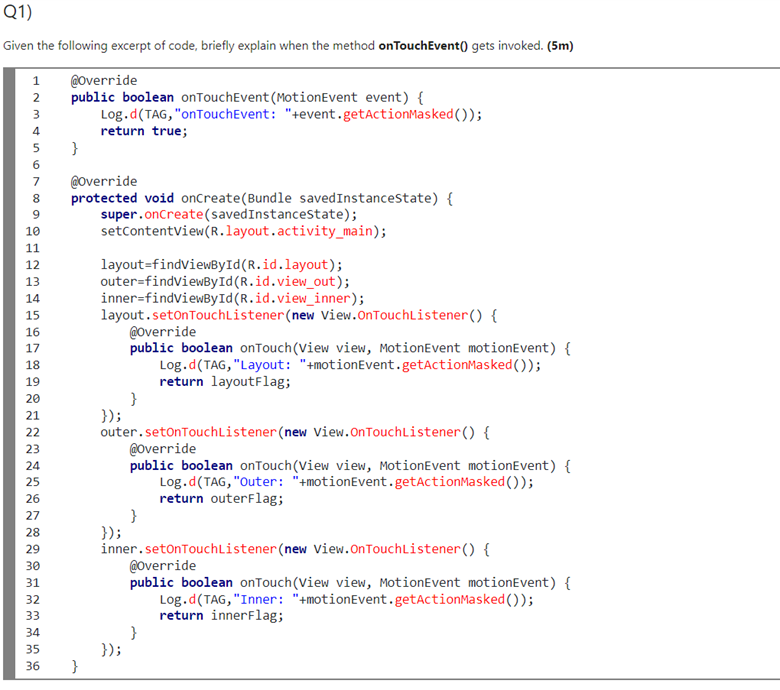The height and width of the screenshot is (690, 780).
Task: Click "onTouch(View view, MotionEvent motionEvent)" on line 24
Action: pyautogui.click(x=397, y=466)
